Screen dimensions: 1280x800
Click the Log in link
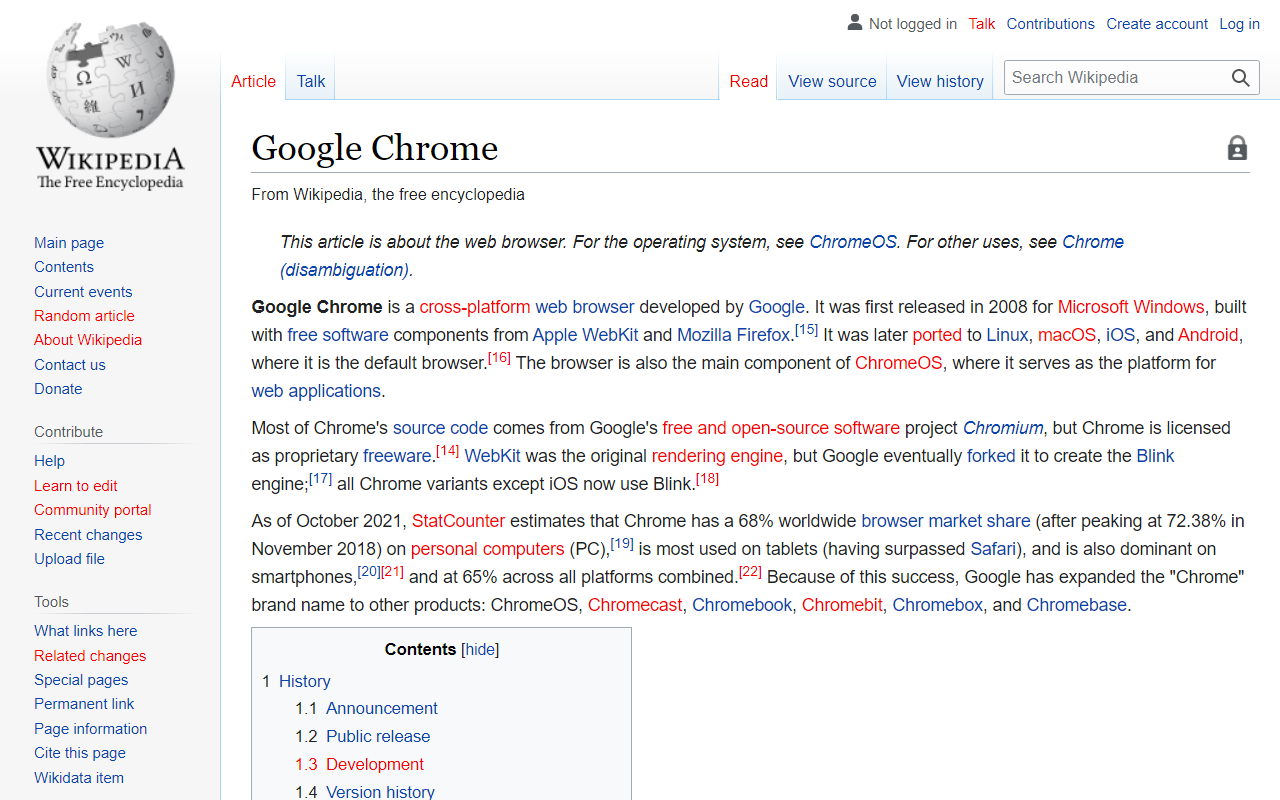(x=1239, y=23)
